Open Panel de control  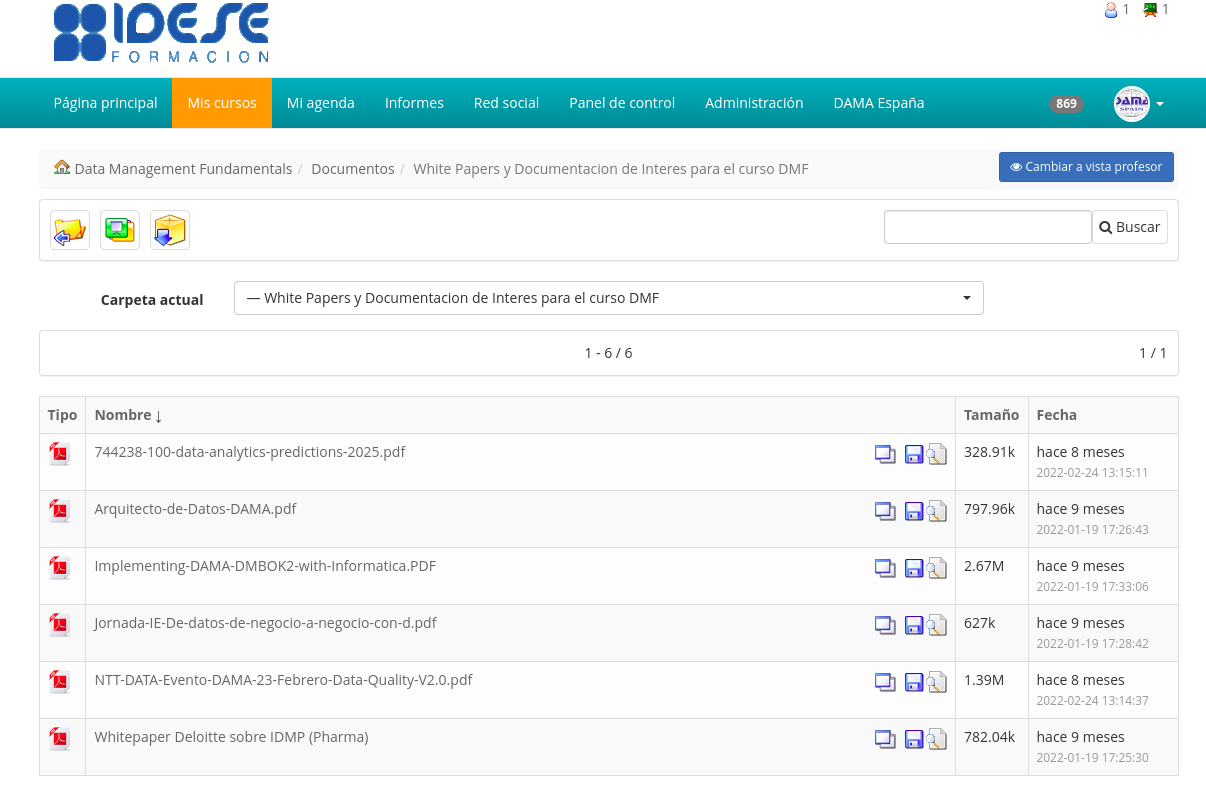pos(622,103)
